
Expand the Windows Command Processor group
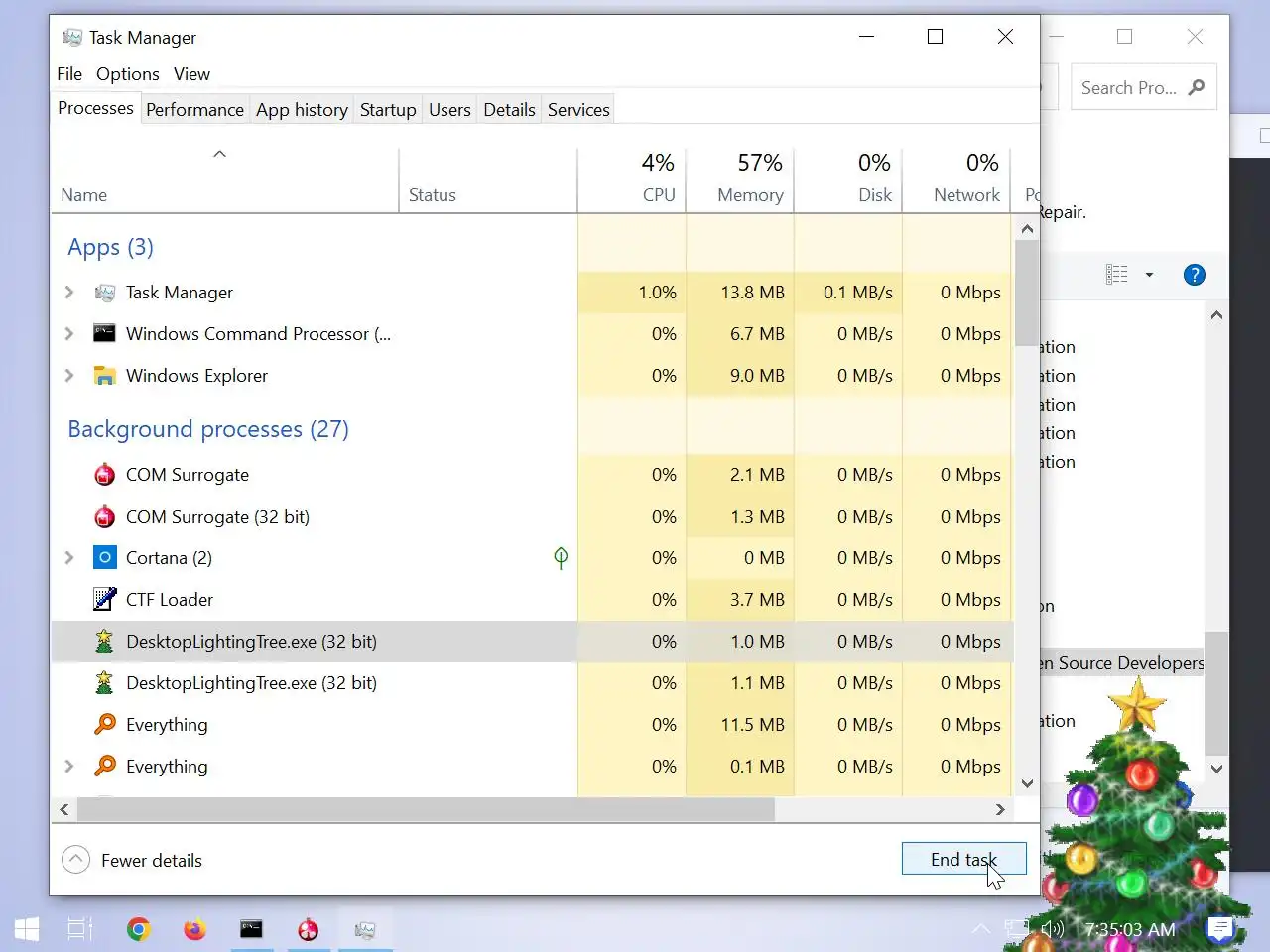coord(68,334)
